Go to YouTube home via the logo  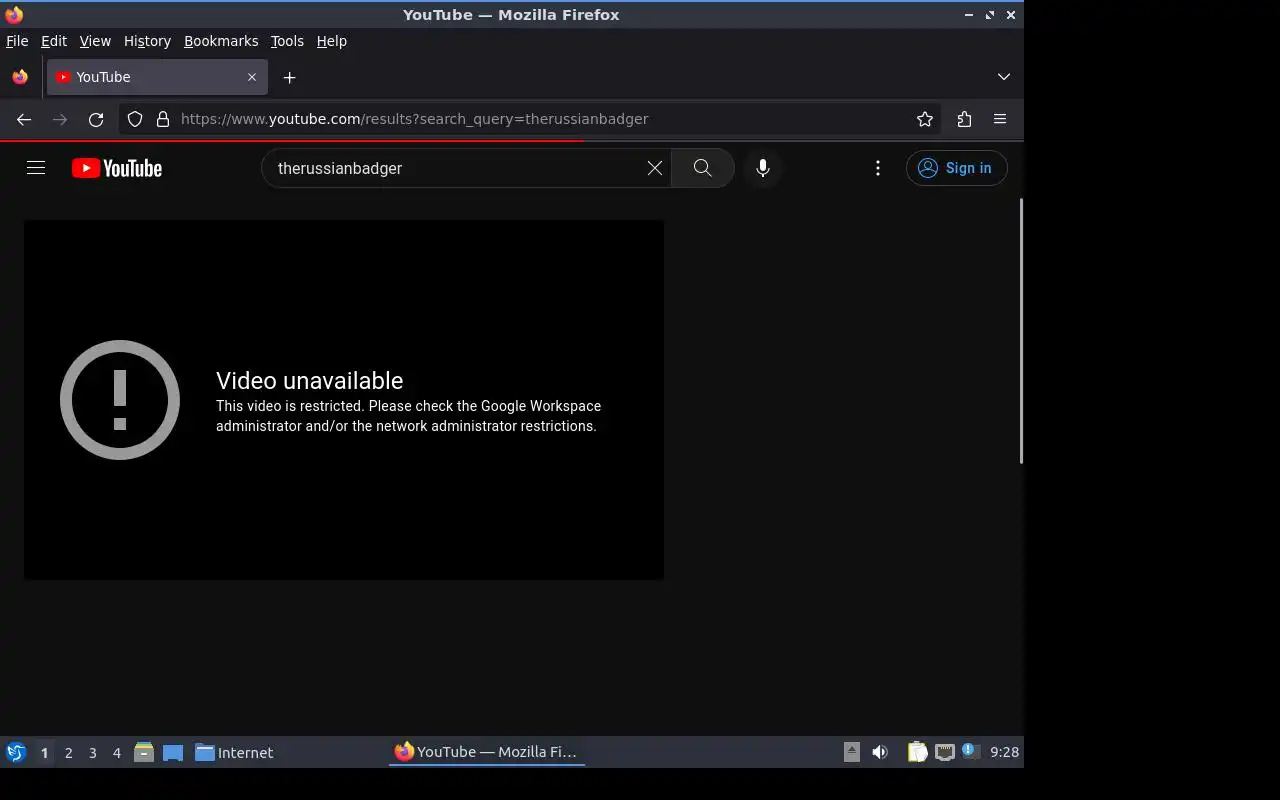tap(117, 168)
